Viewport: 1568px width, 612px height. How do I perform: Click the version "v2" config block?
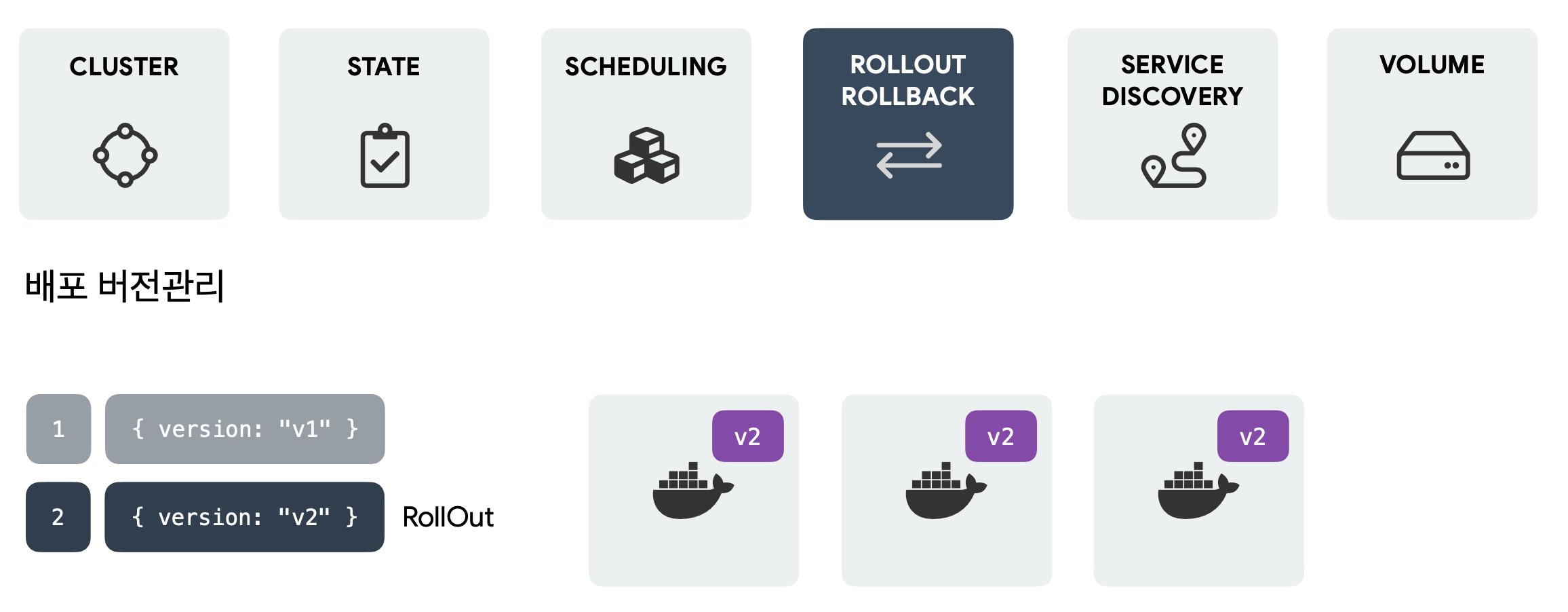pos(244,517)
